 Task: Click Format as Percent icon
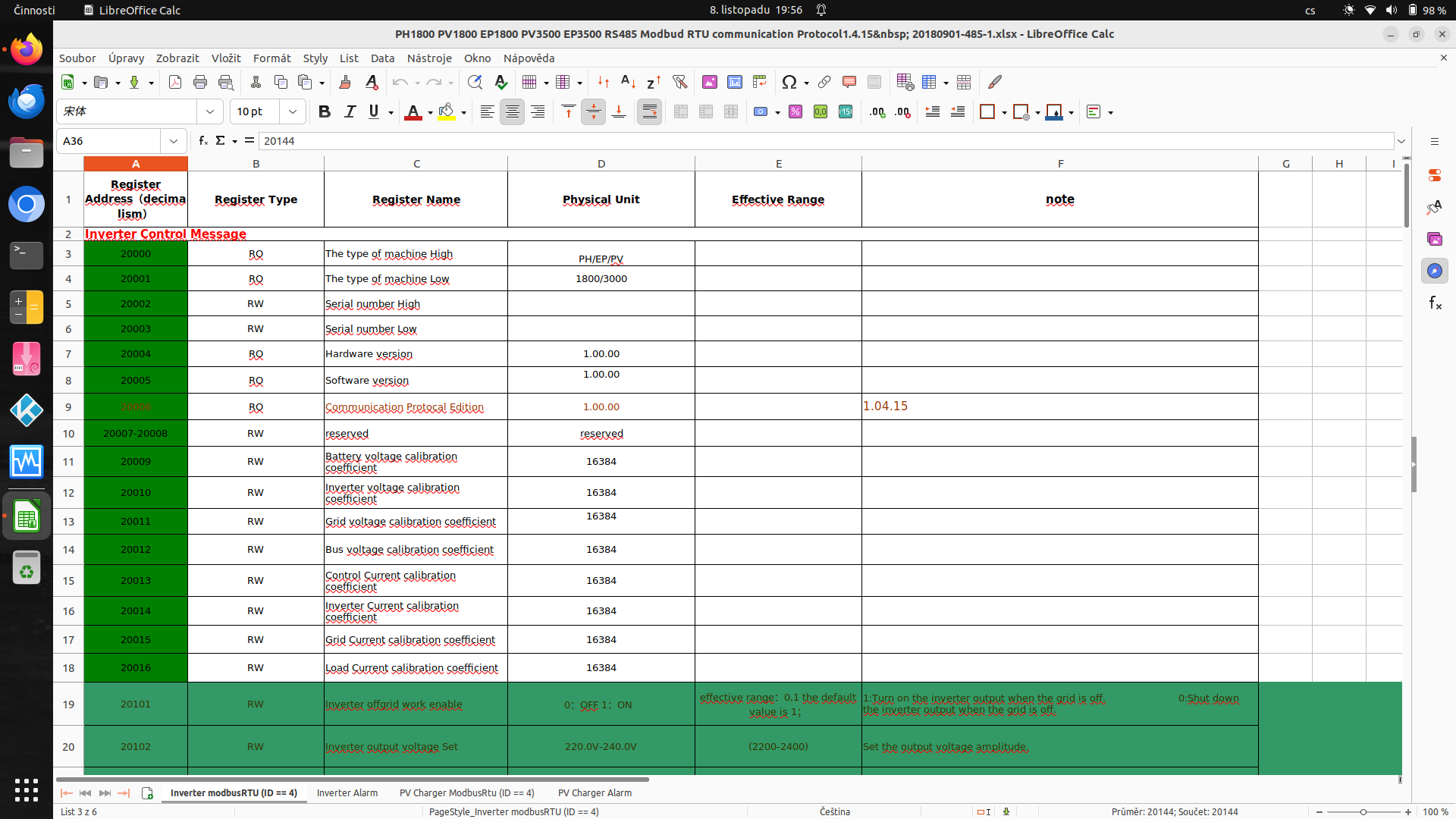point(795,111)
